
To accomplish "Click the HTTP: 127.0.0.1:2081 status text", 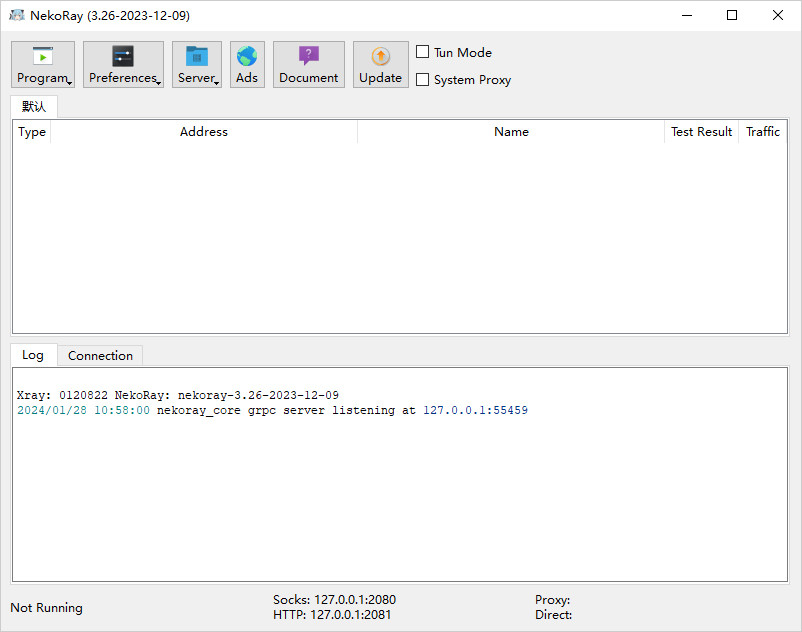I will click(x=332, y=614).
